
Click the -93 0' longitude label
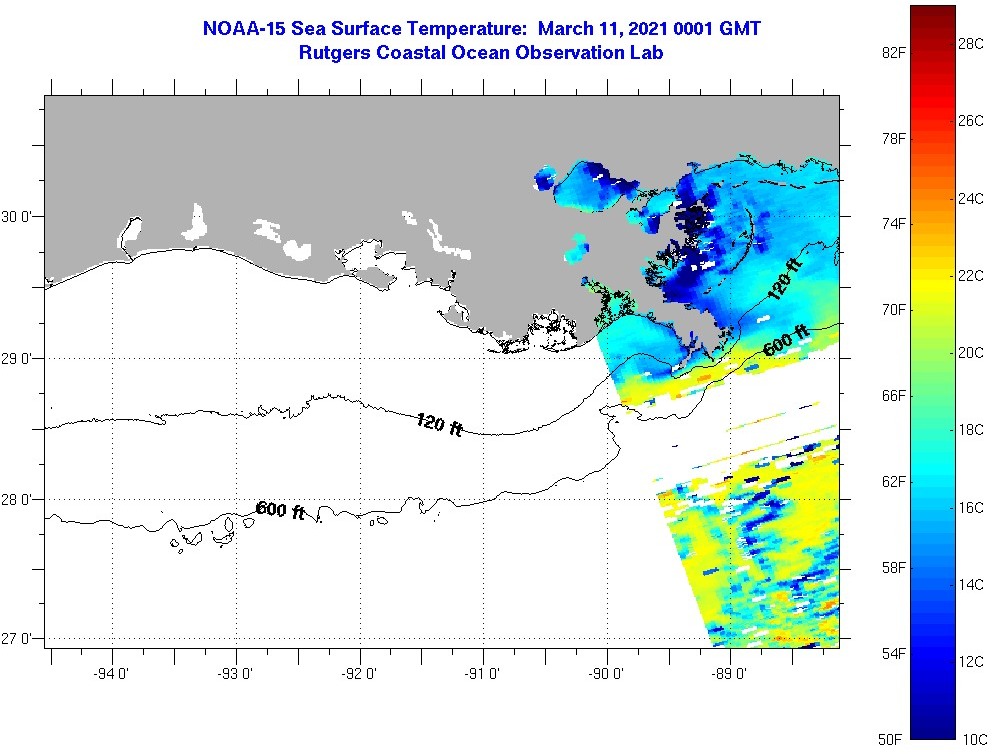click(235, 674)
